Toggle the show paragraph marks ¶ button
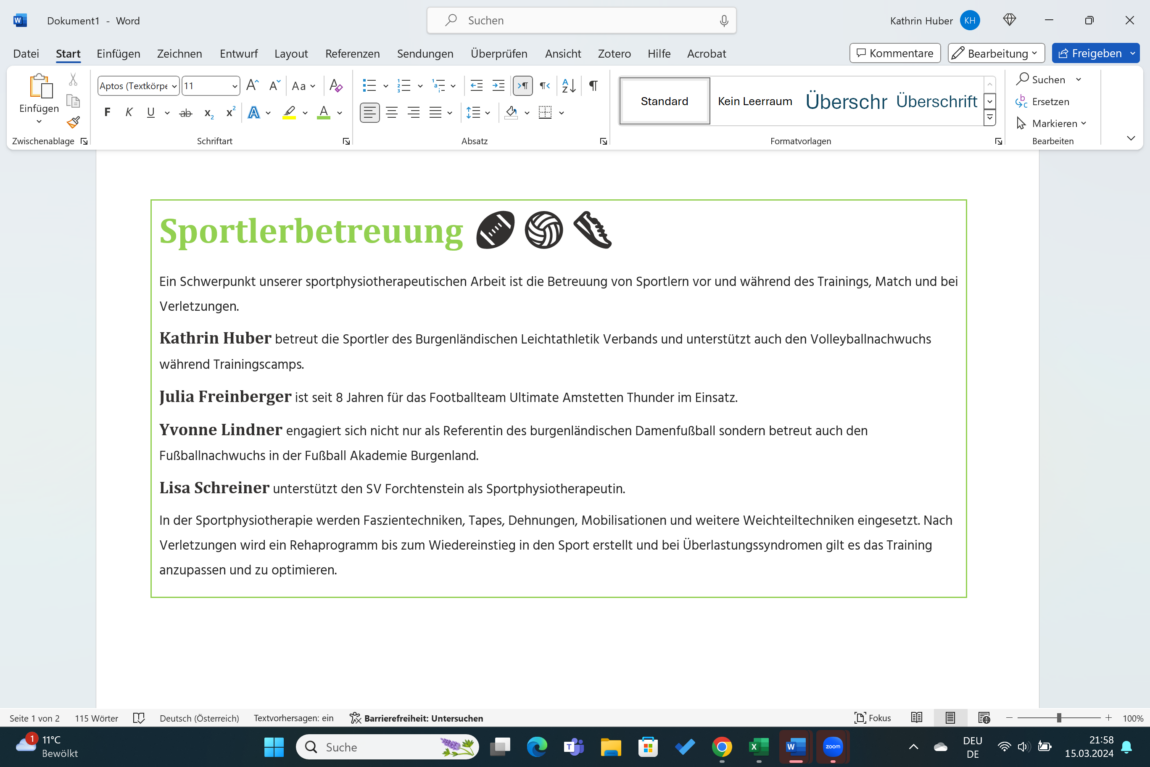This screenshot has width=1150, height=767. [x=593, y=86]
